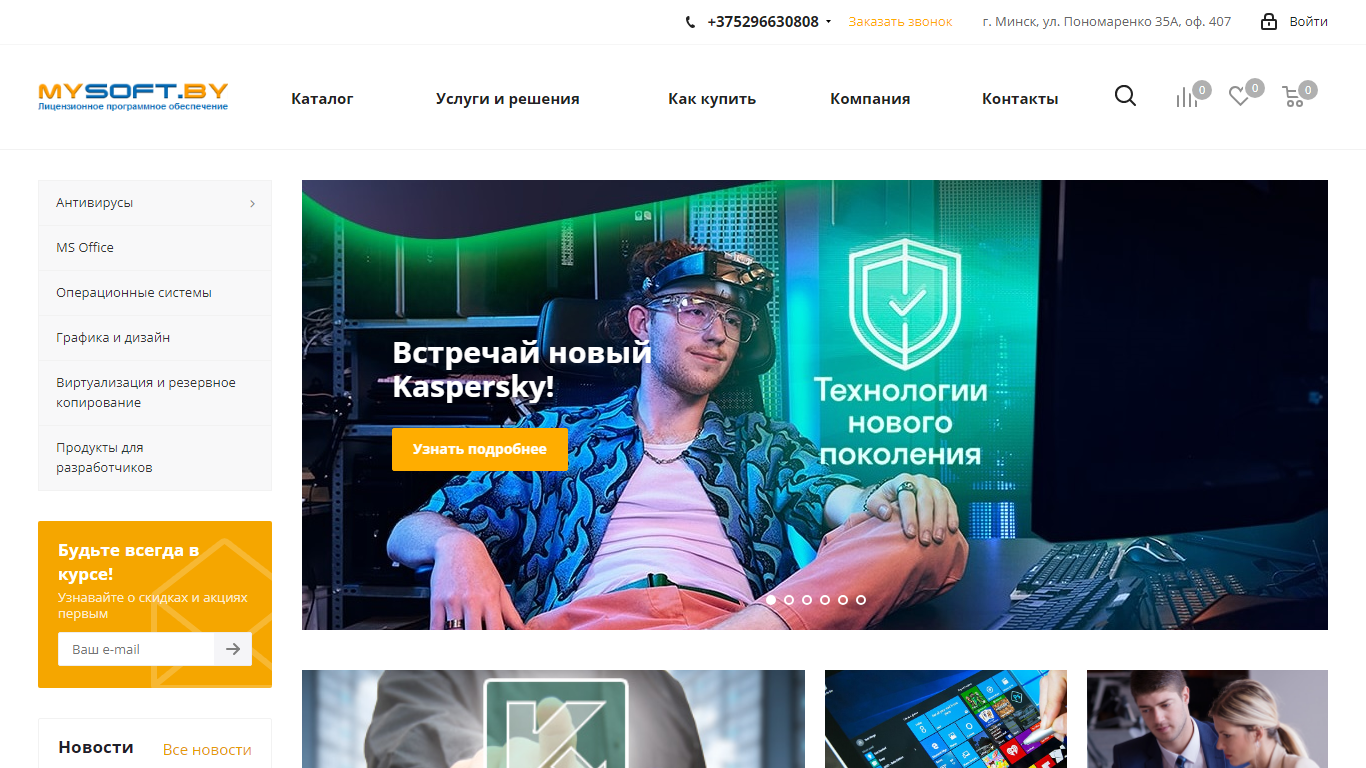Open the wishlist heart icon

[1239, 97]
